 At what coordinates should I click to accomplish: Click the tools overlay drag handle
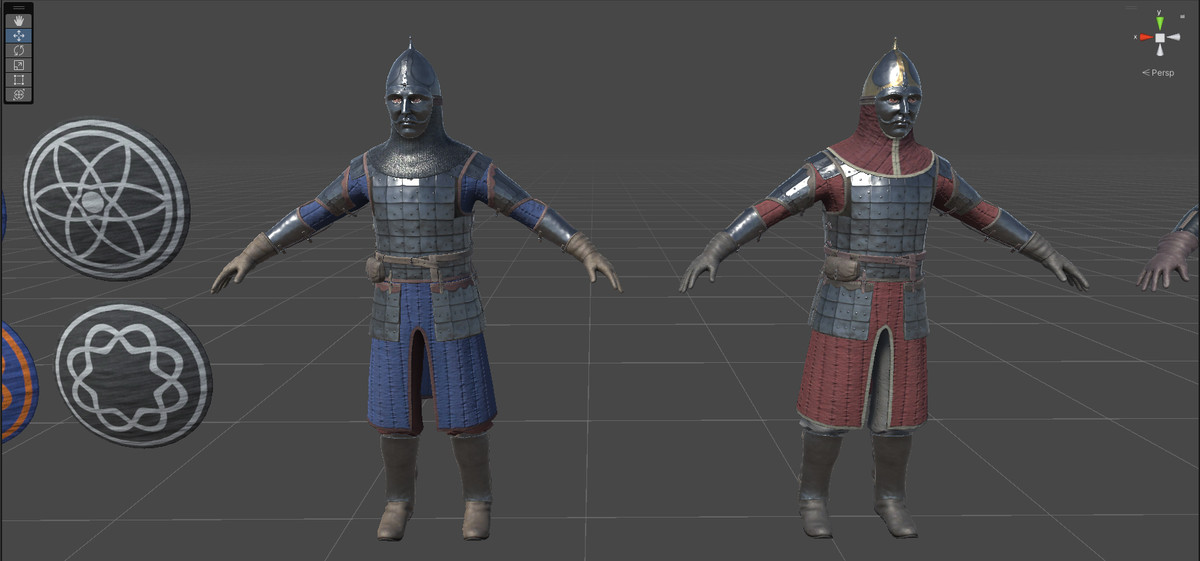(18, 8)
